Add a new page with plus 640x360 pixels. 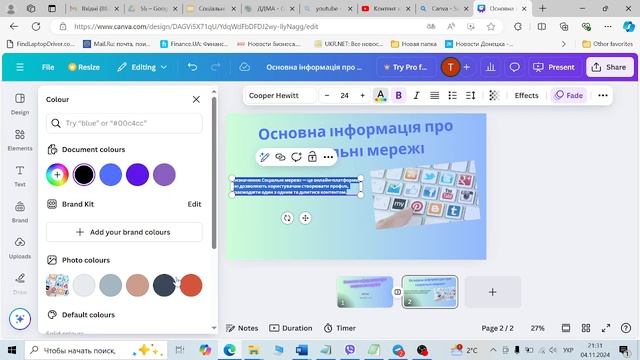click(x=492, y=292)
